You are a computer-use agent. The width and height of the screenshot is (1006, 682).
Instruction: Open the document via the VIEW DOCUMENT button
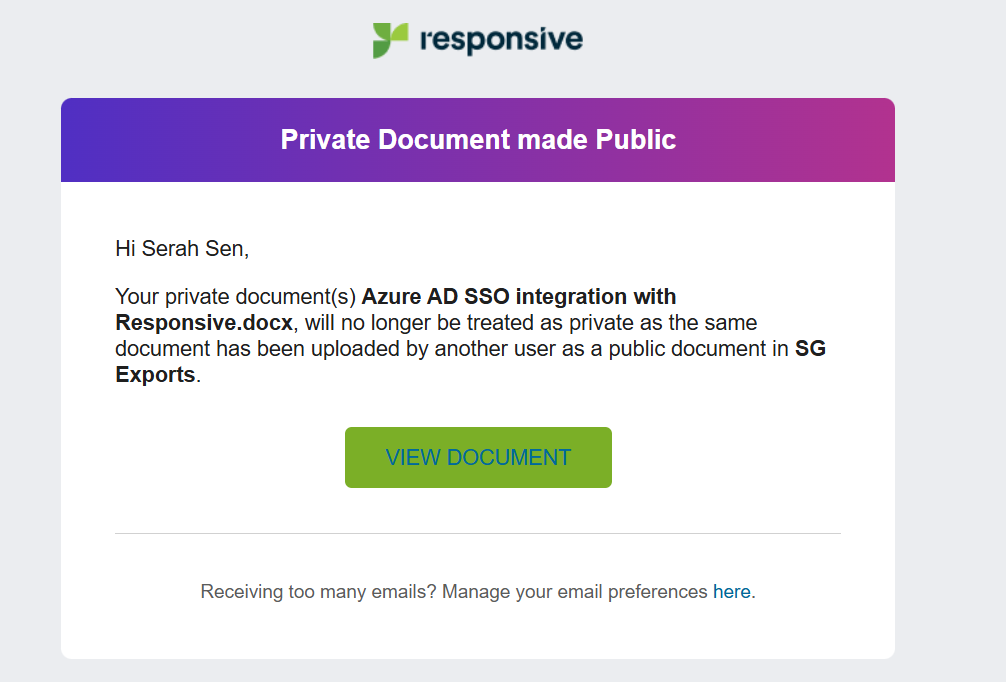(x=478, y=457)
